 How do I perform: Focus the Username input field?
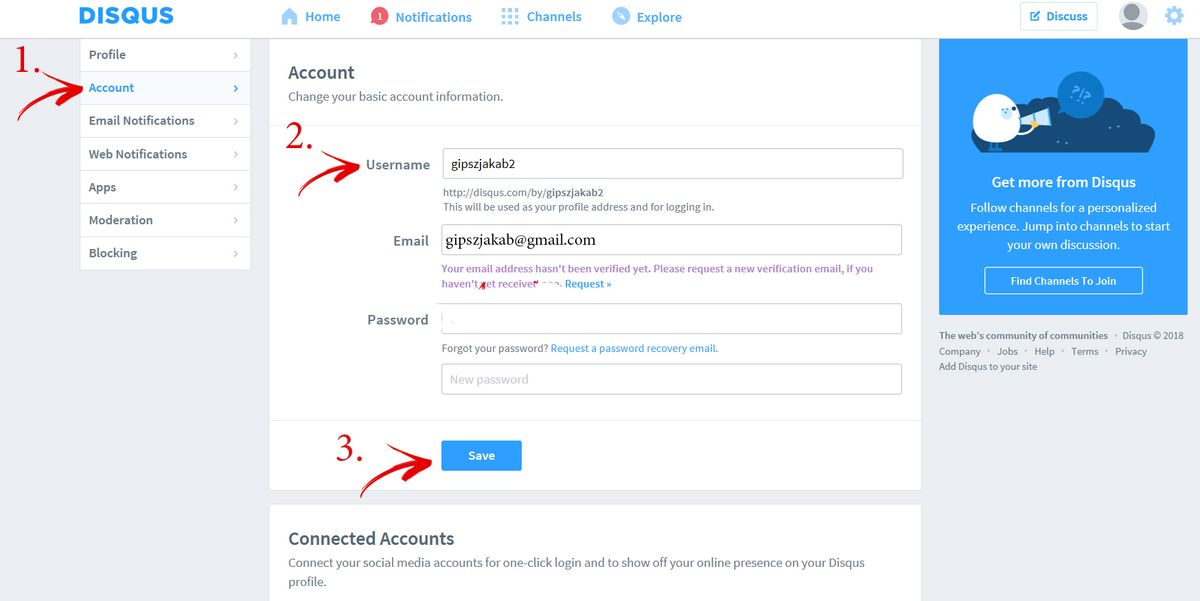click(x=673, y=164)
